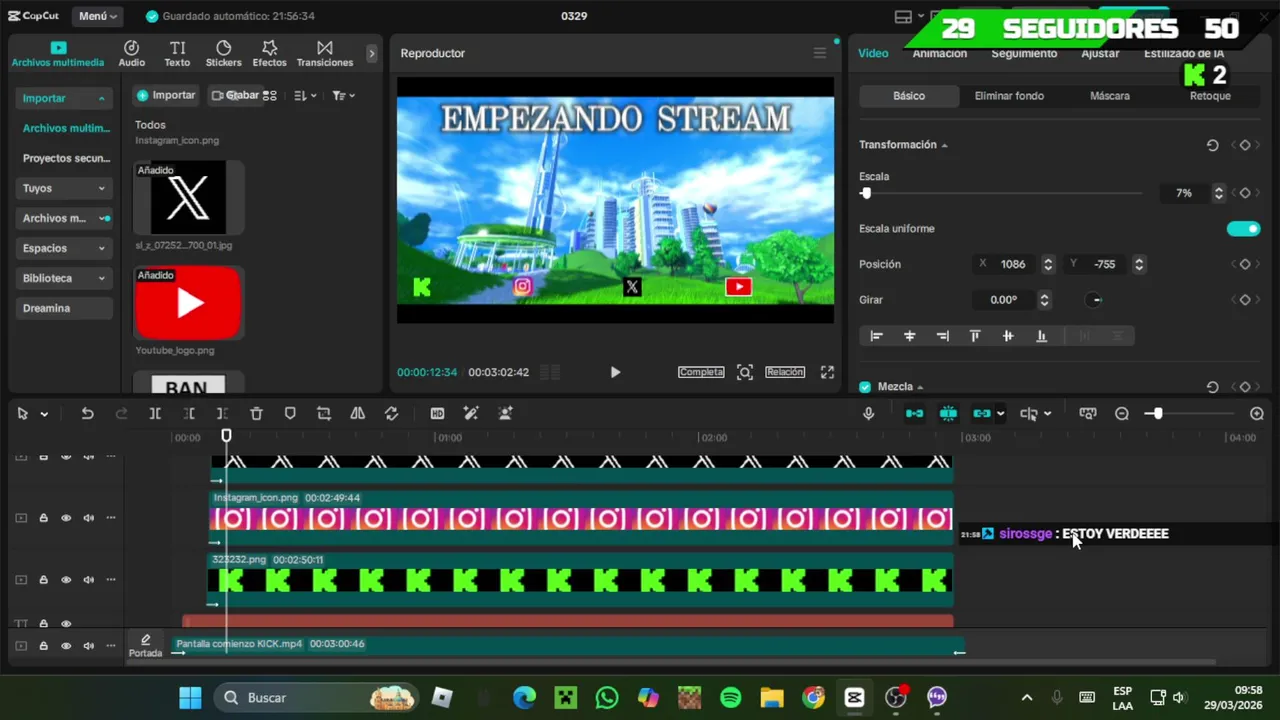This screenshot has width=1280, height=720.
Task: Select the Crop tool in the timeline toolbar
Action: [323, 413]
